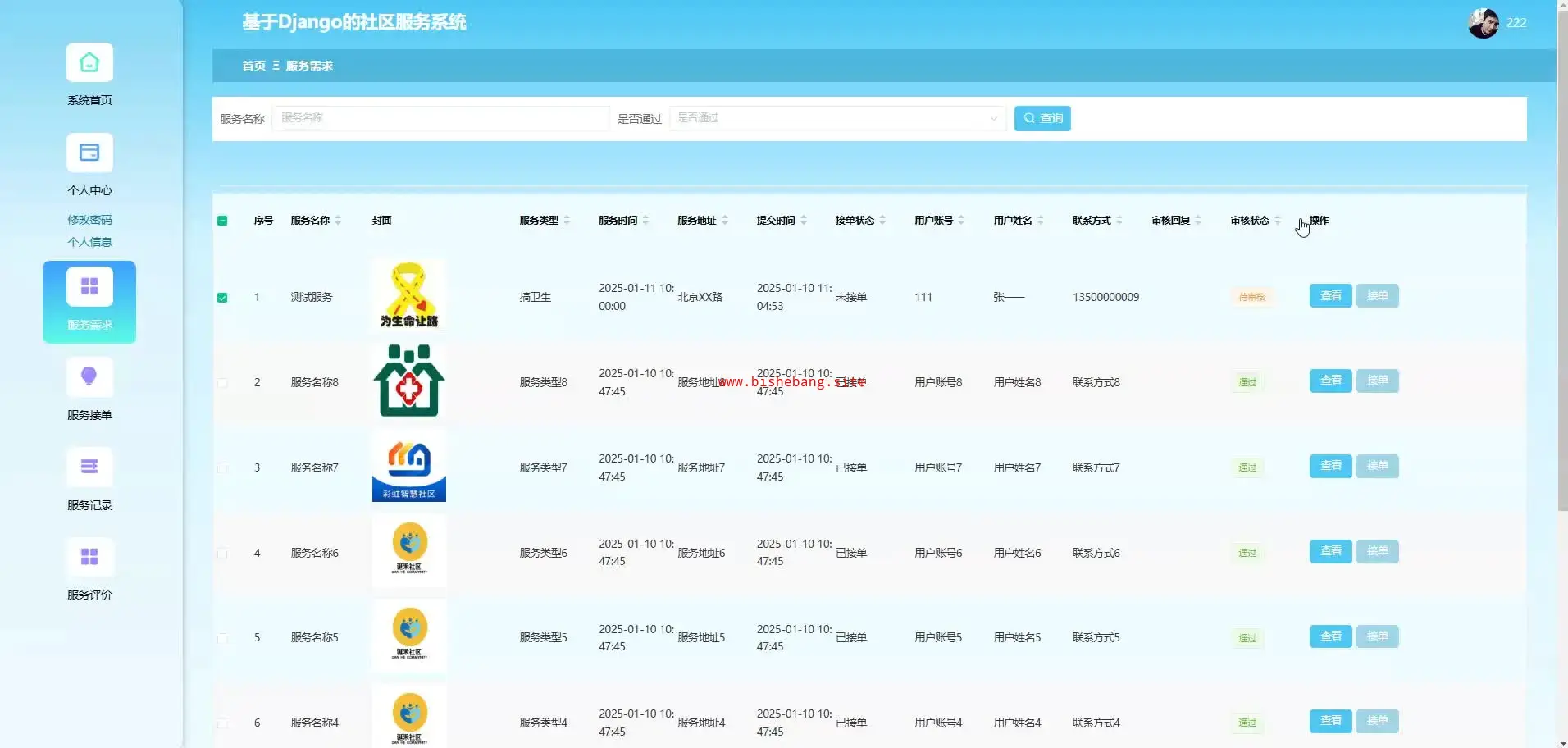Click 查看 for the 测试服务 row
1568x748 pixels.
pyautogui.click(x=1329, y=296)
